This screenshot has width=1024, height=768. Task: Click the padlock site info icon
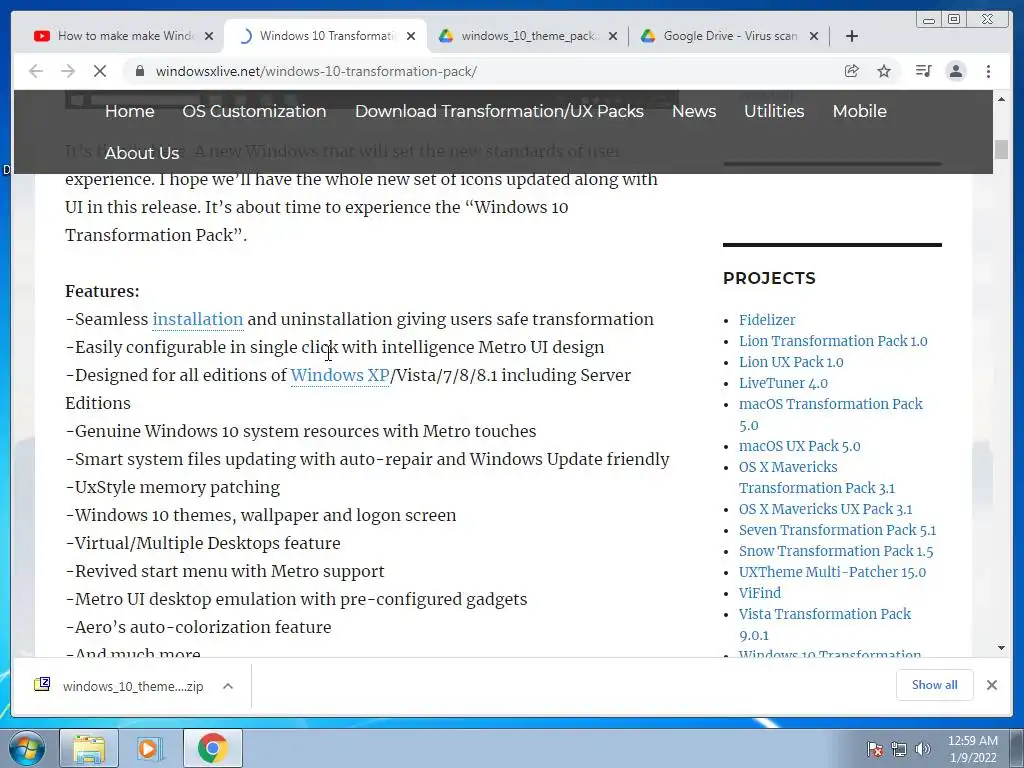[139, 71]
